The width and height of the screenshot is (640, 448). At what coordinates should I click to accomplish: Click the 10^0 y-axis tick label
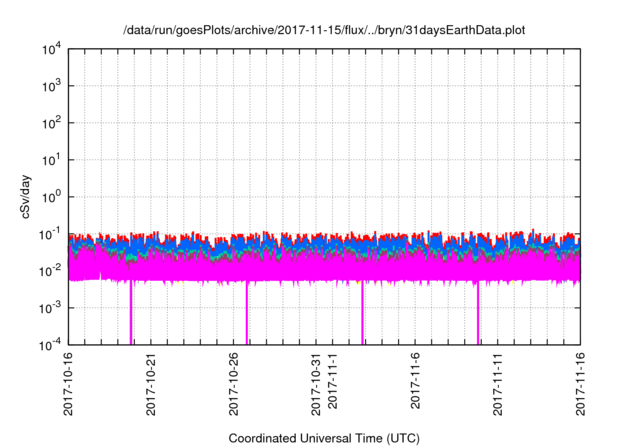[52, 197]
